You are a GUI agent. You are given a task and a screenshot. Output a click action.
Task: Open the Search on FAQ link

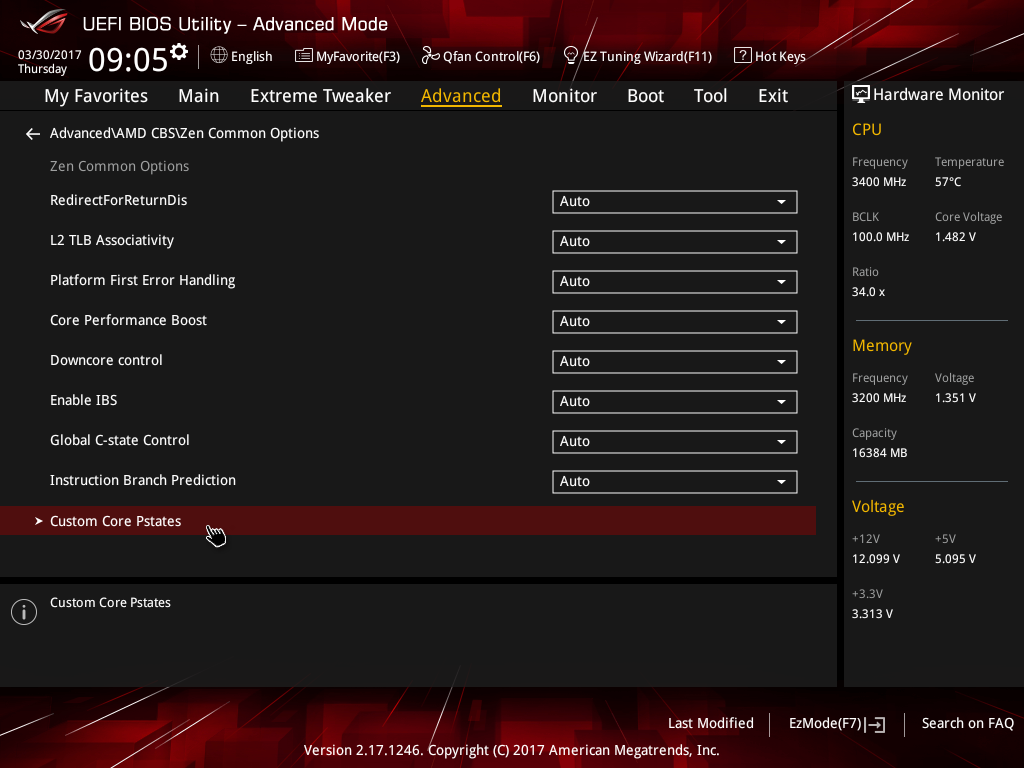[x=967, y=724]
